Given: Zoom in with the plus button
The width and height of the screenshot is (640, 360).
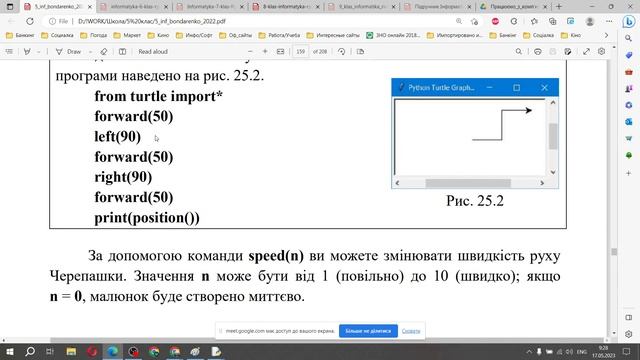Looking at the screenshot, I should pos(265,51).
